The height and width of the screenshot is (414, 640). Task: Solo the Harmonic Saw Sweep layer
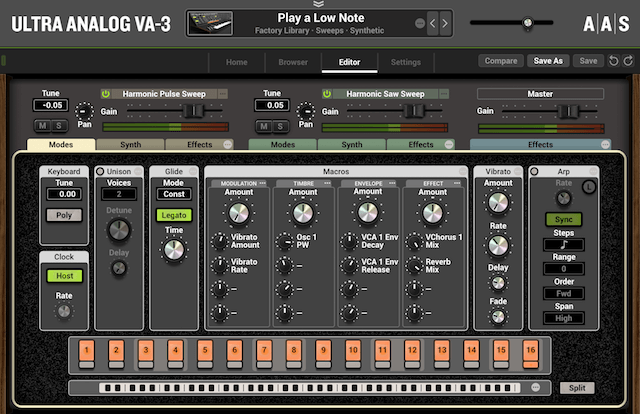click(280, 126)
